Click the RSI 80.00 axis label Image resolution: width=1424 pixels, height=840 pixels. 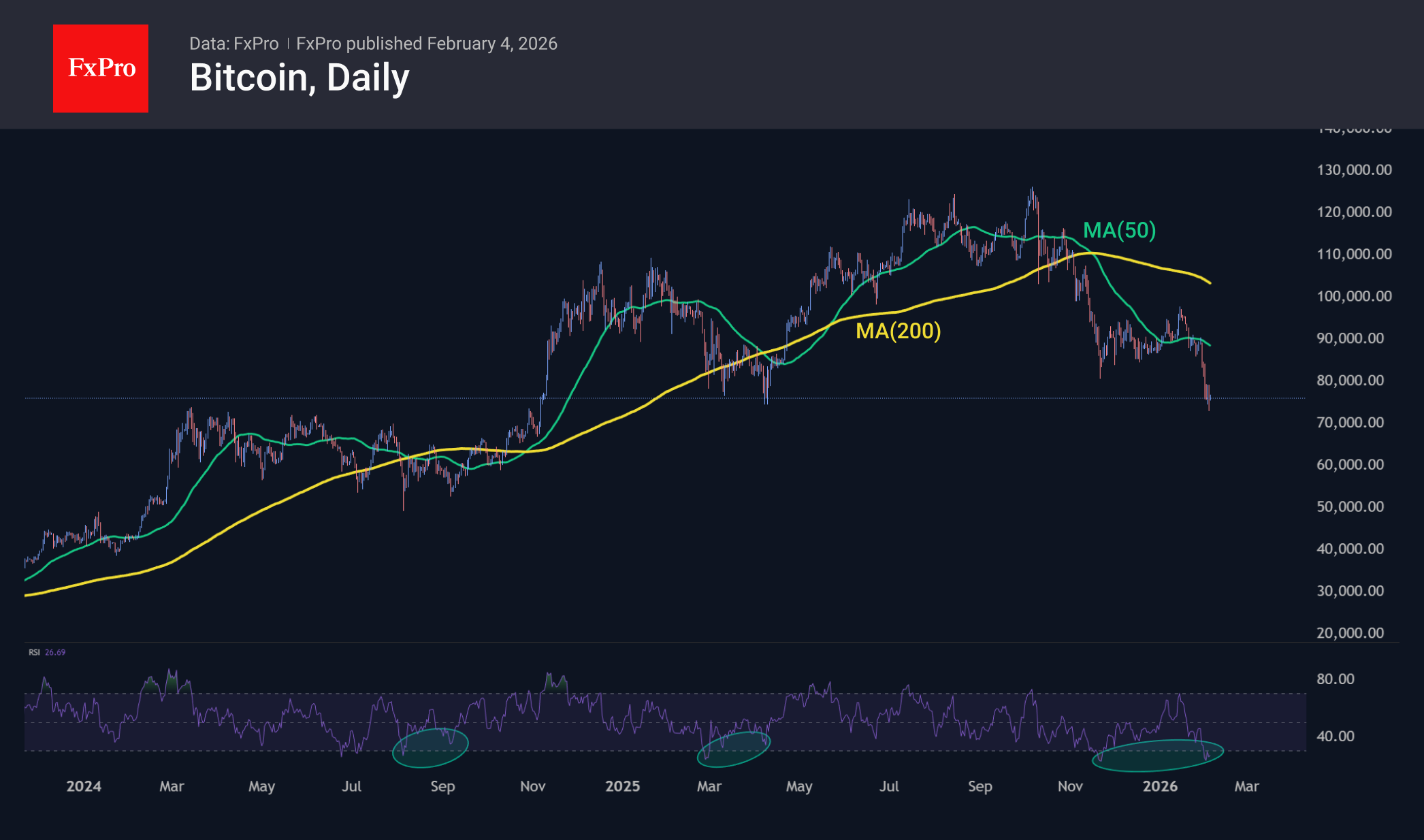1335,679
